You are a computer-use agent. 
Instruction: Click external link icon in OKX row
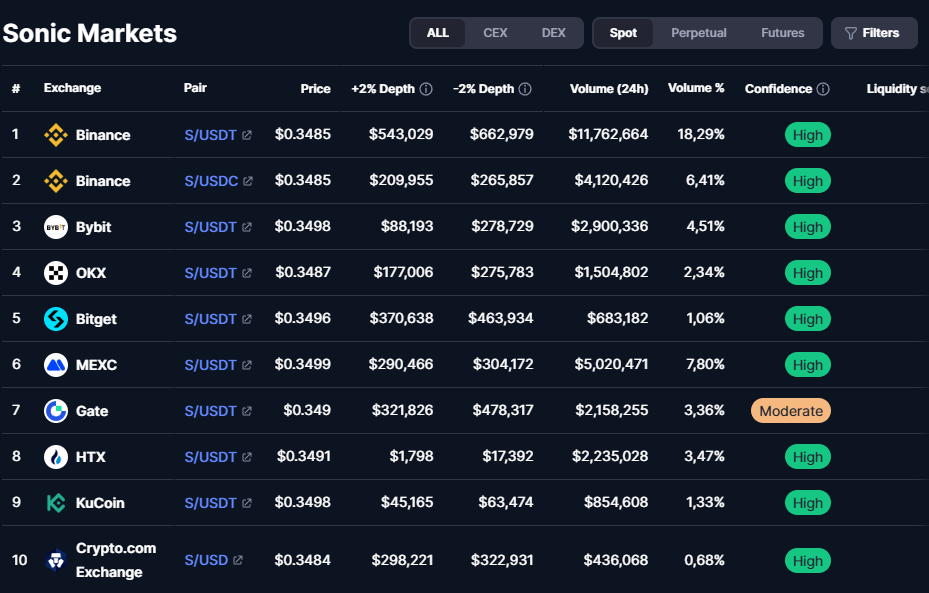coord(247,273)
